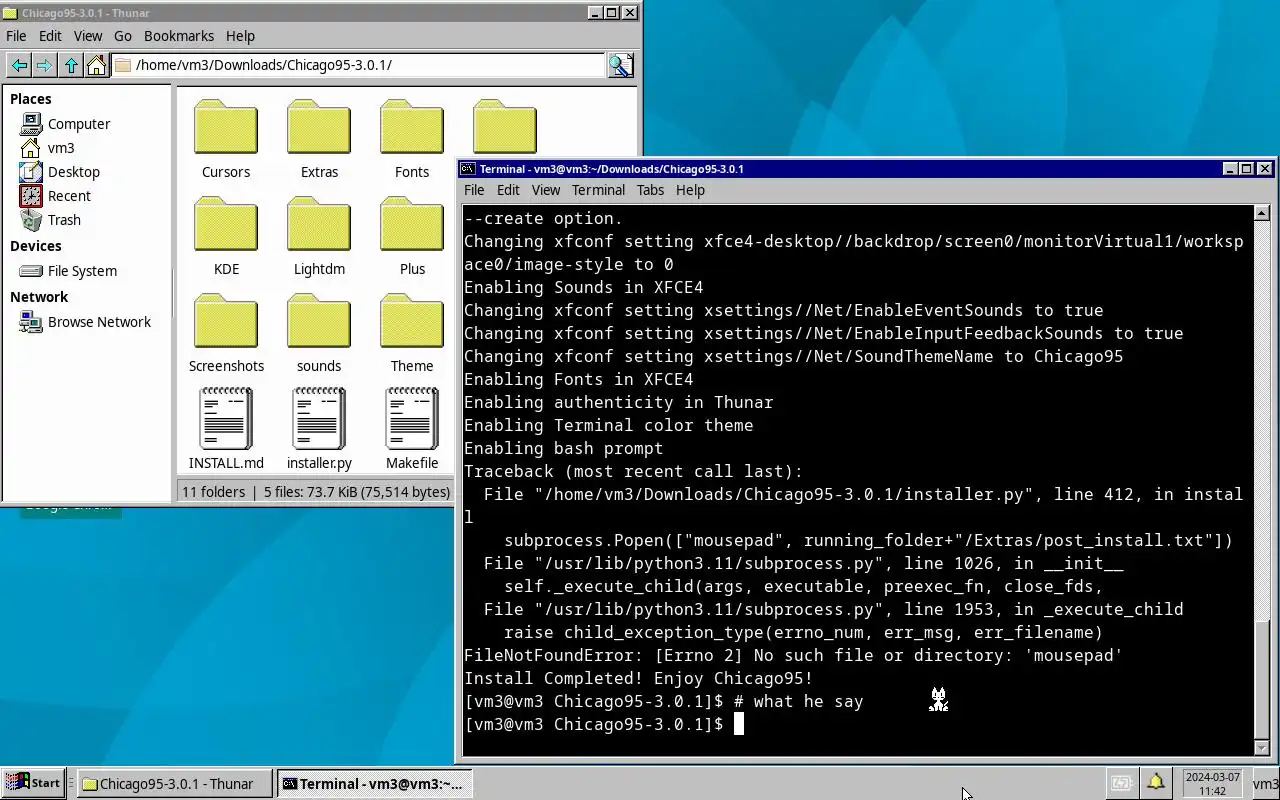Click the battery power tray icon

coord(1122,783)
